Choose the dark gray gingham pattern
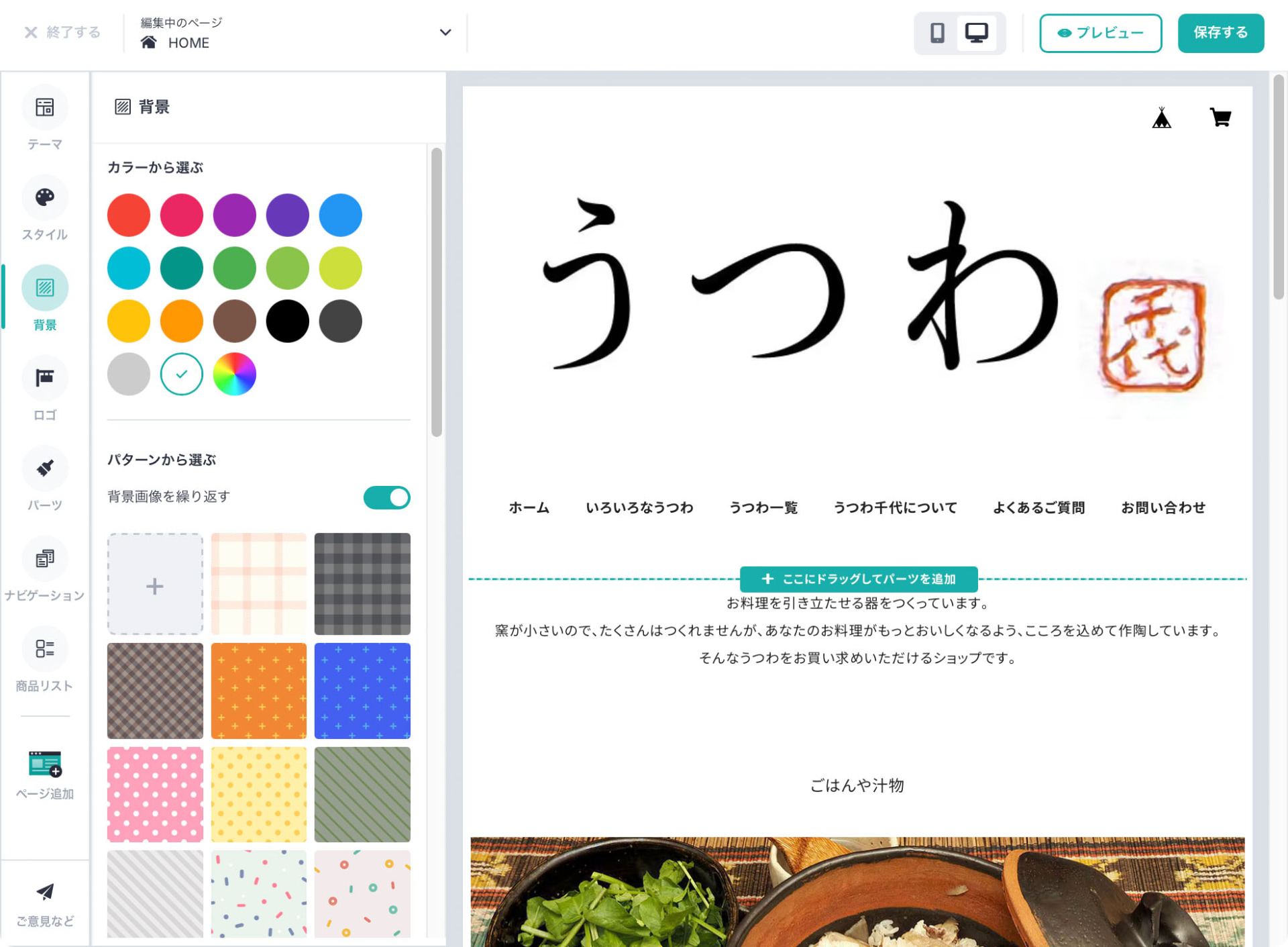1288x947 pixels. tap(362, 584)
